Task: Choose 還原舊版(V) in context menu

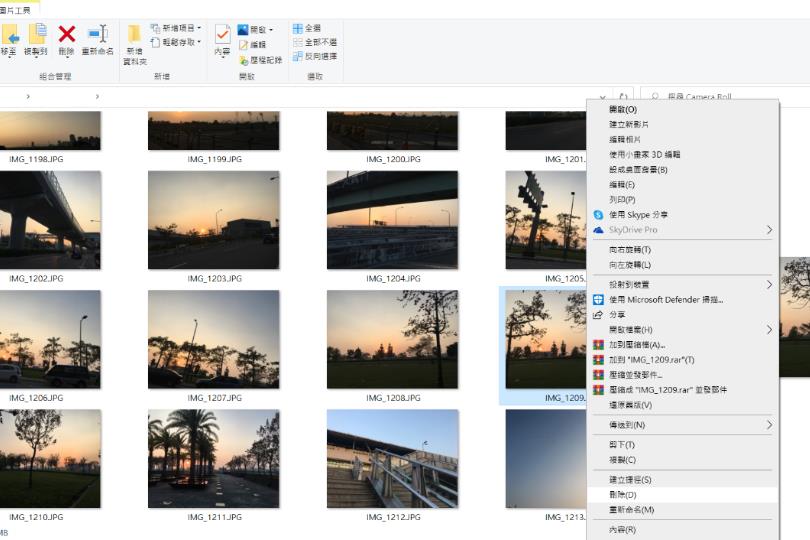Action: pos(682,405)
